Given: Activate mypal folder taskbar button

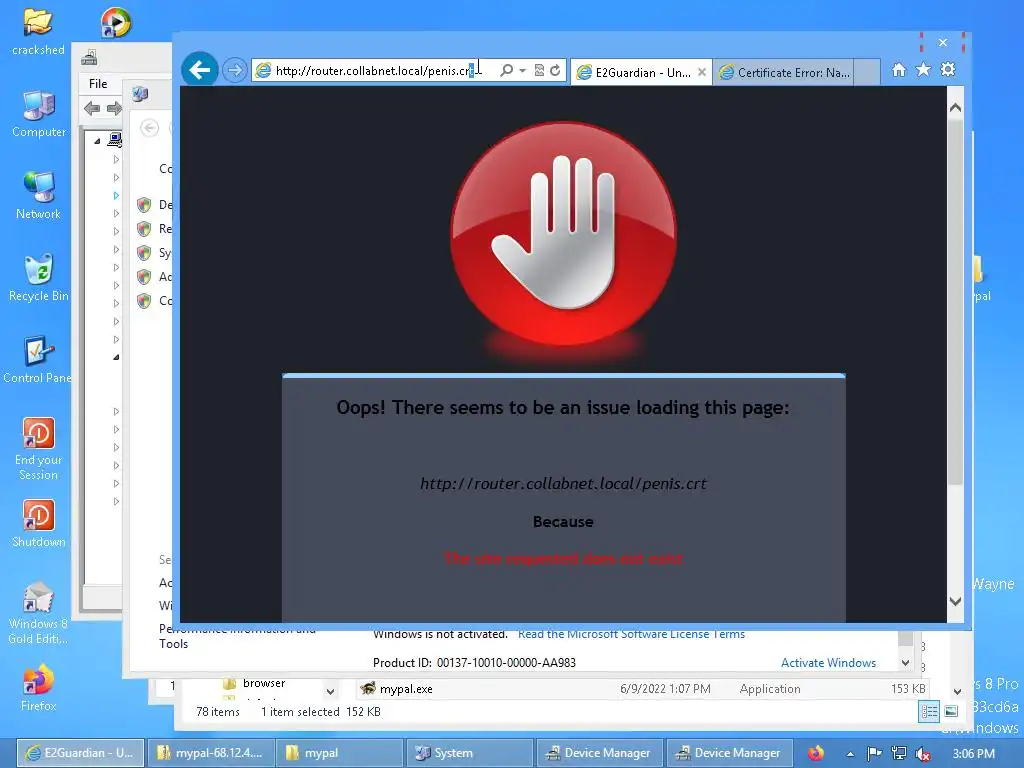Looking at the screenshot, I should 340,753.
